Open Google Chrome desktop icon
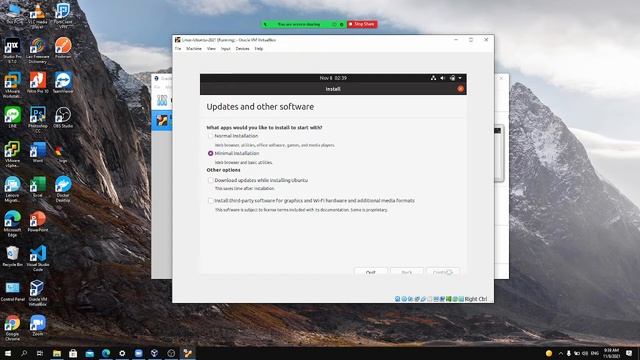 coord(12,328)
